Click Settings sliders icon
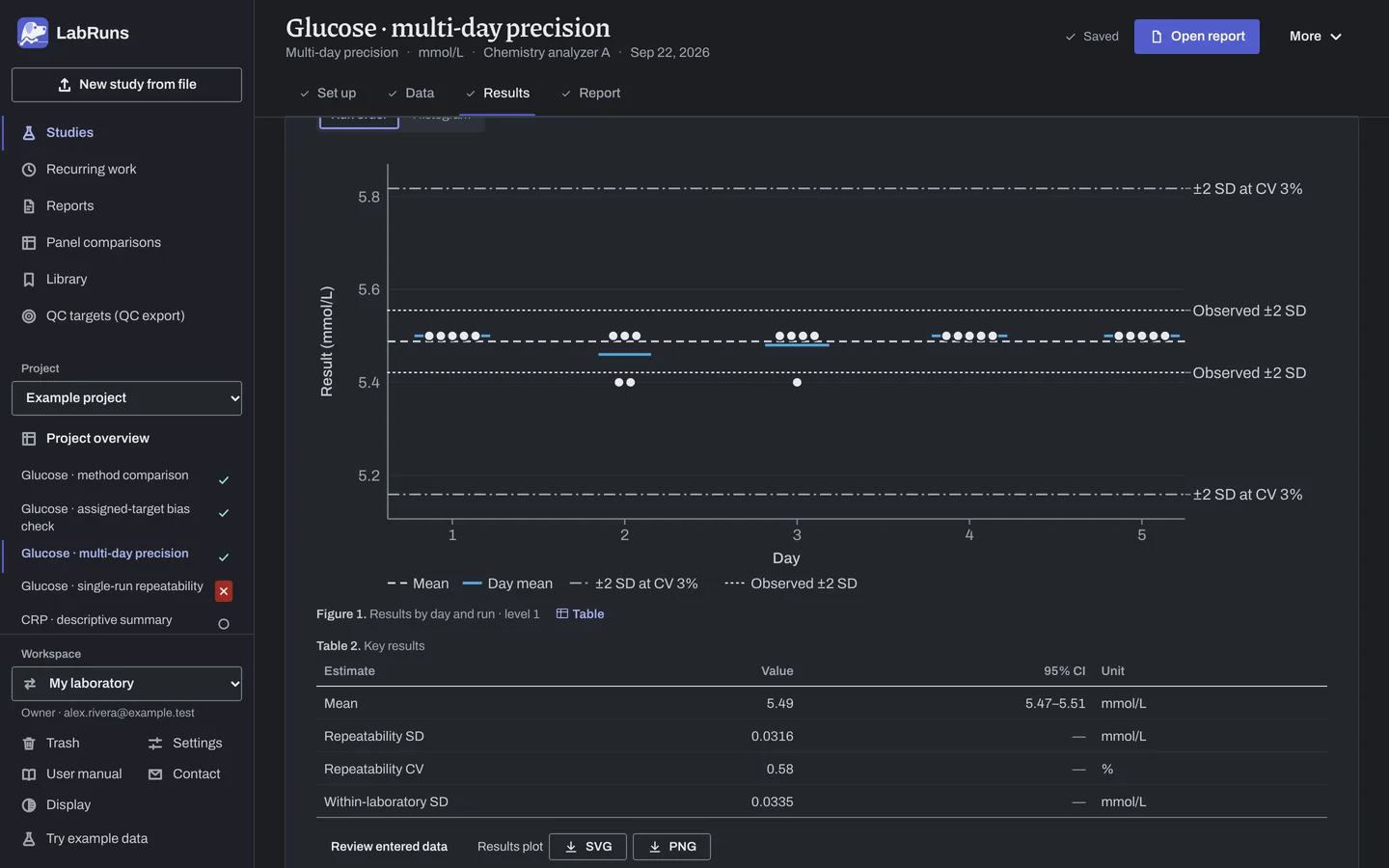 pyautogui.click(x=155, y=743)
